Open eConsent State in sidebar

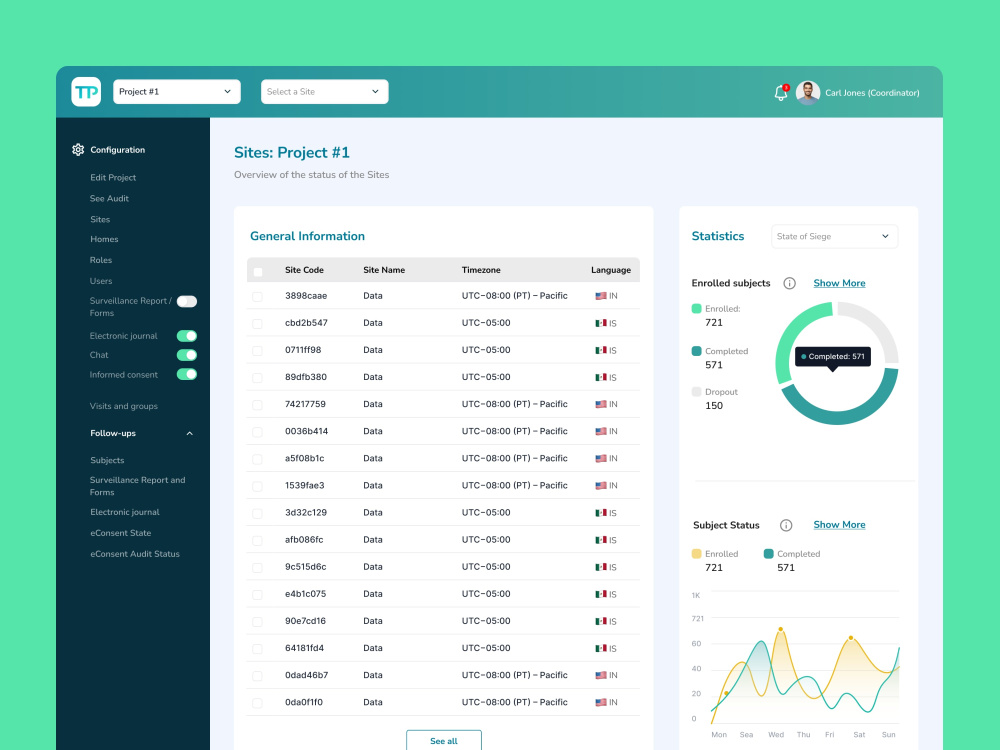click(121, 533)
